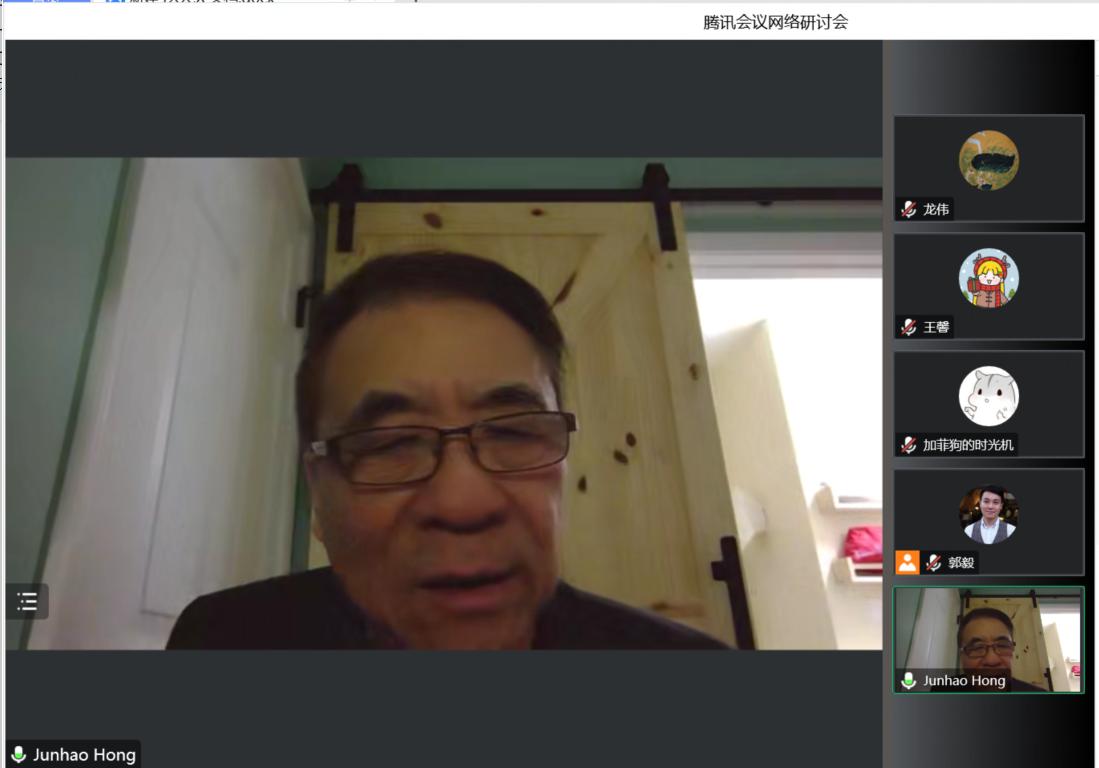Click green mic icon in Junhao Hong thumbnail
Viewport: 1099px width, 768px height.
coord(908,681)
